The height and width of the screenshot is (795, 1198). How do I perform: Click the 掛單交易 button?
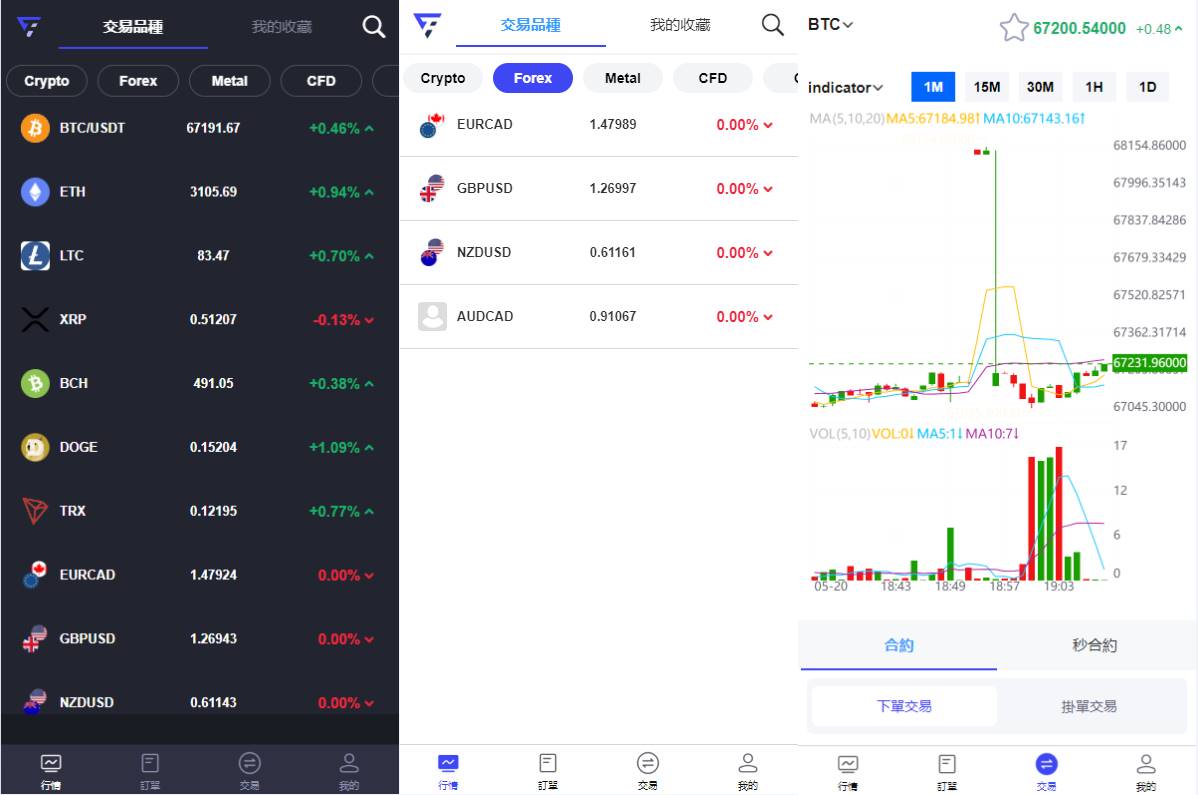1088,706
